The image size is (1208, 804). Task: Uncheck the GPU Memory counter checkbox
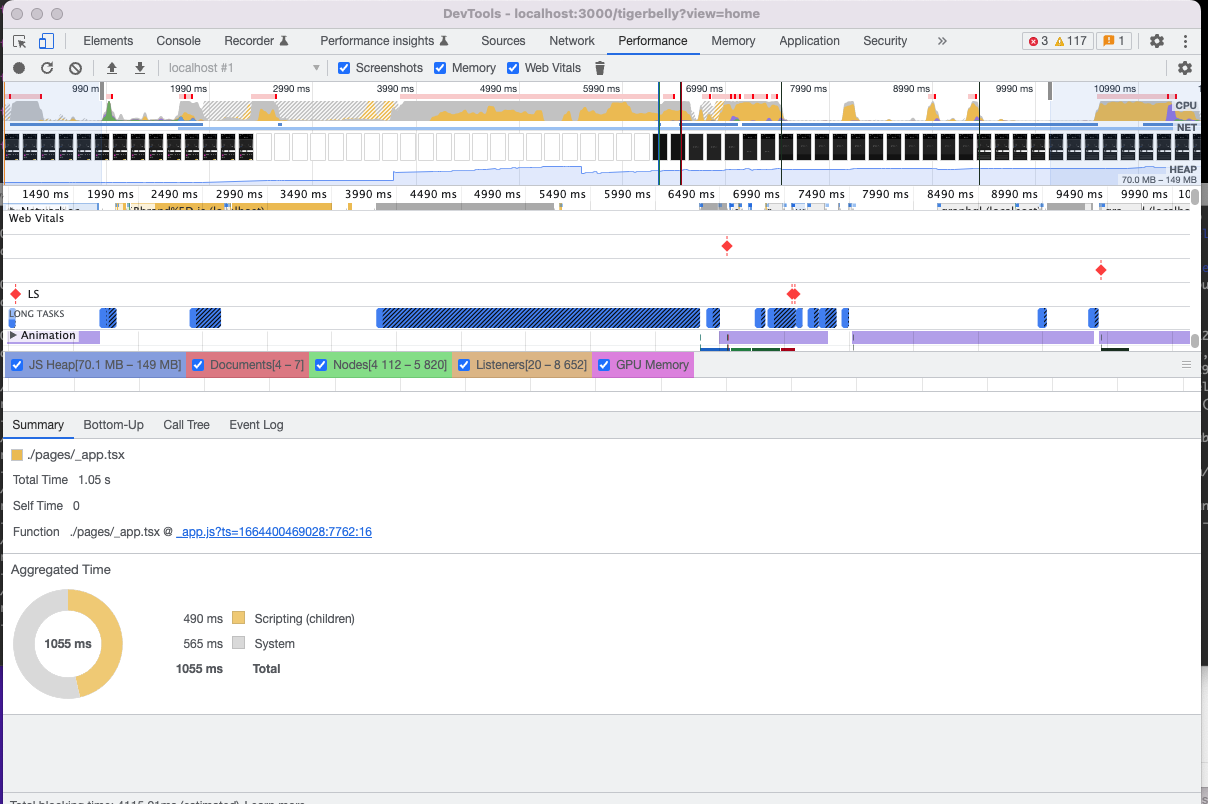pyautogui.click(x=603, y=365)
